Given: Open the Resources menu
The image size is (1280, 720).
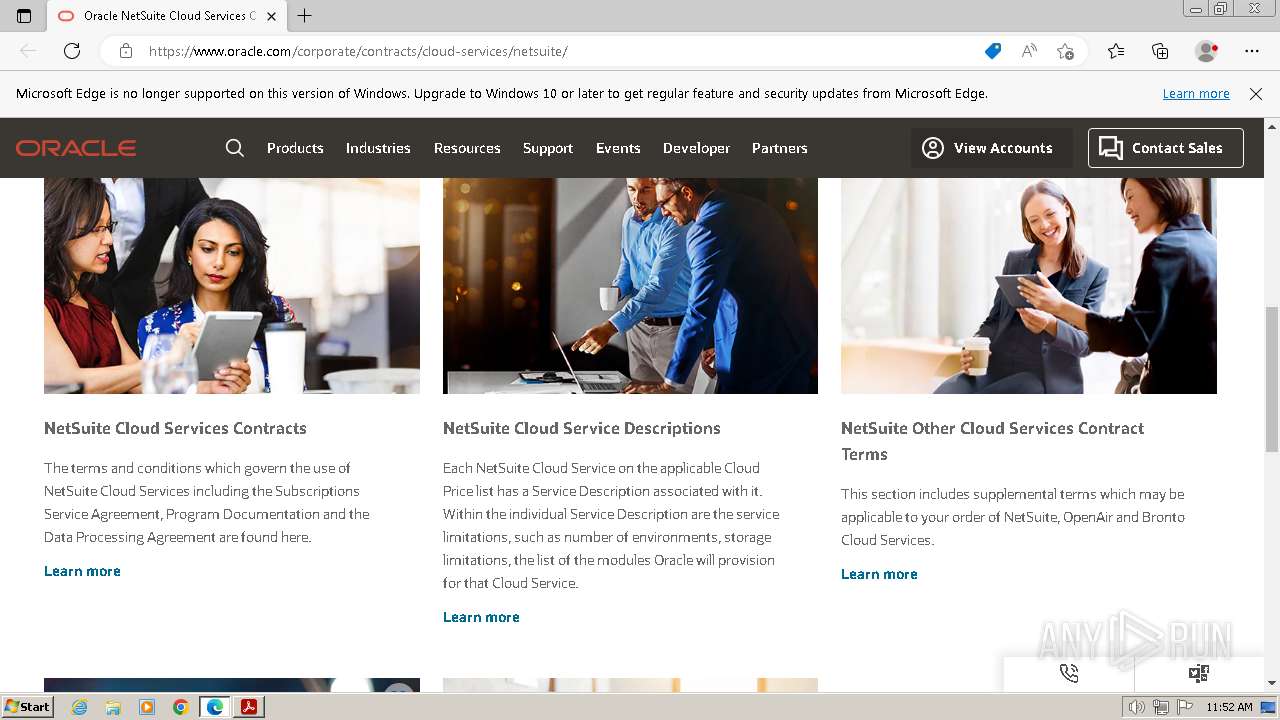Looking at the screenshot, I should point(467,148).
